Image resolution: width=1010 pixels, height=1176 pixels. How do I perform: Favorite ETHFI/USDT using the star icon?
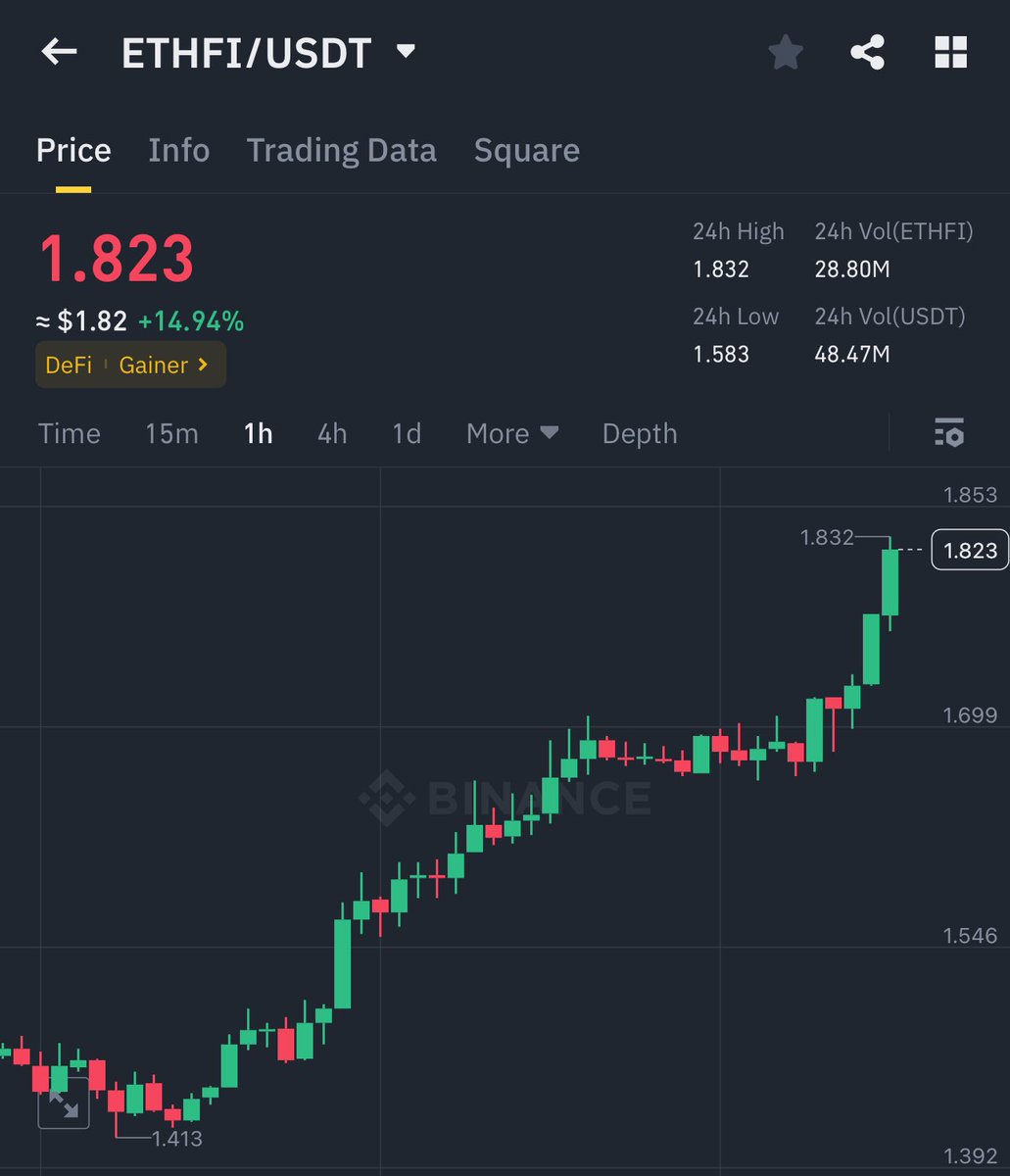click(785, 53)
